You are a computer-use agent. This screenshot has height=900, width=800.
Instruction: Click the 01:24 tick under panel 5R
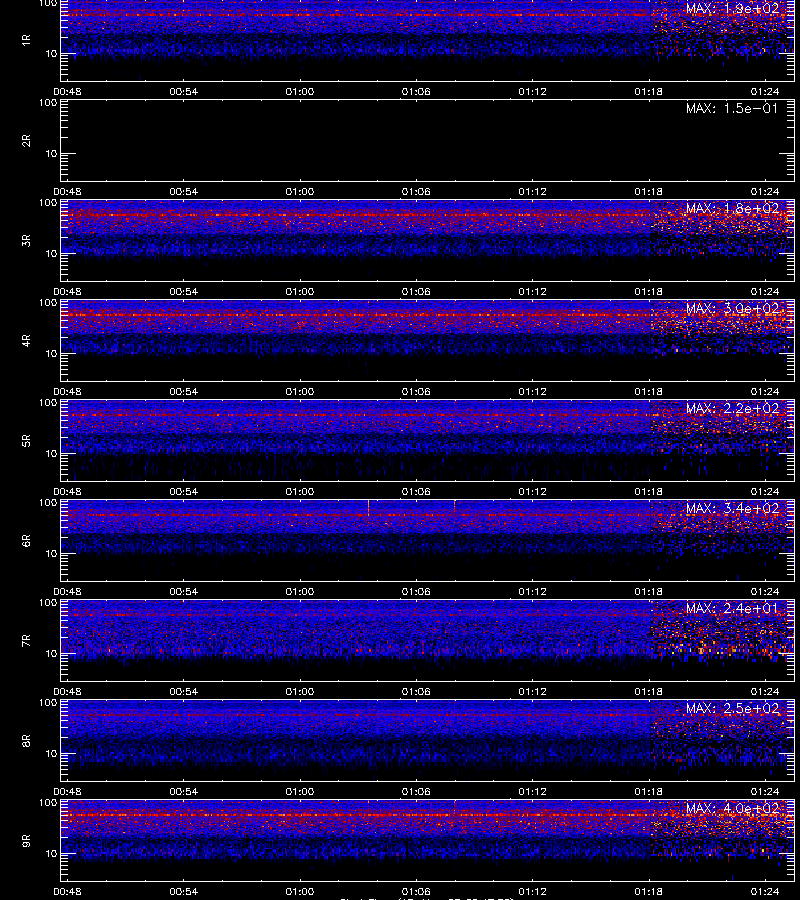pyautogui.click(x=764, y=491)
